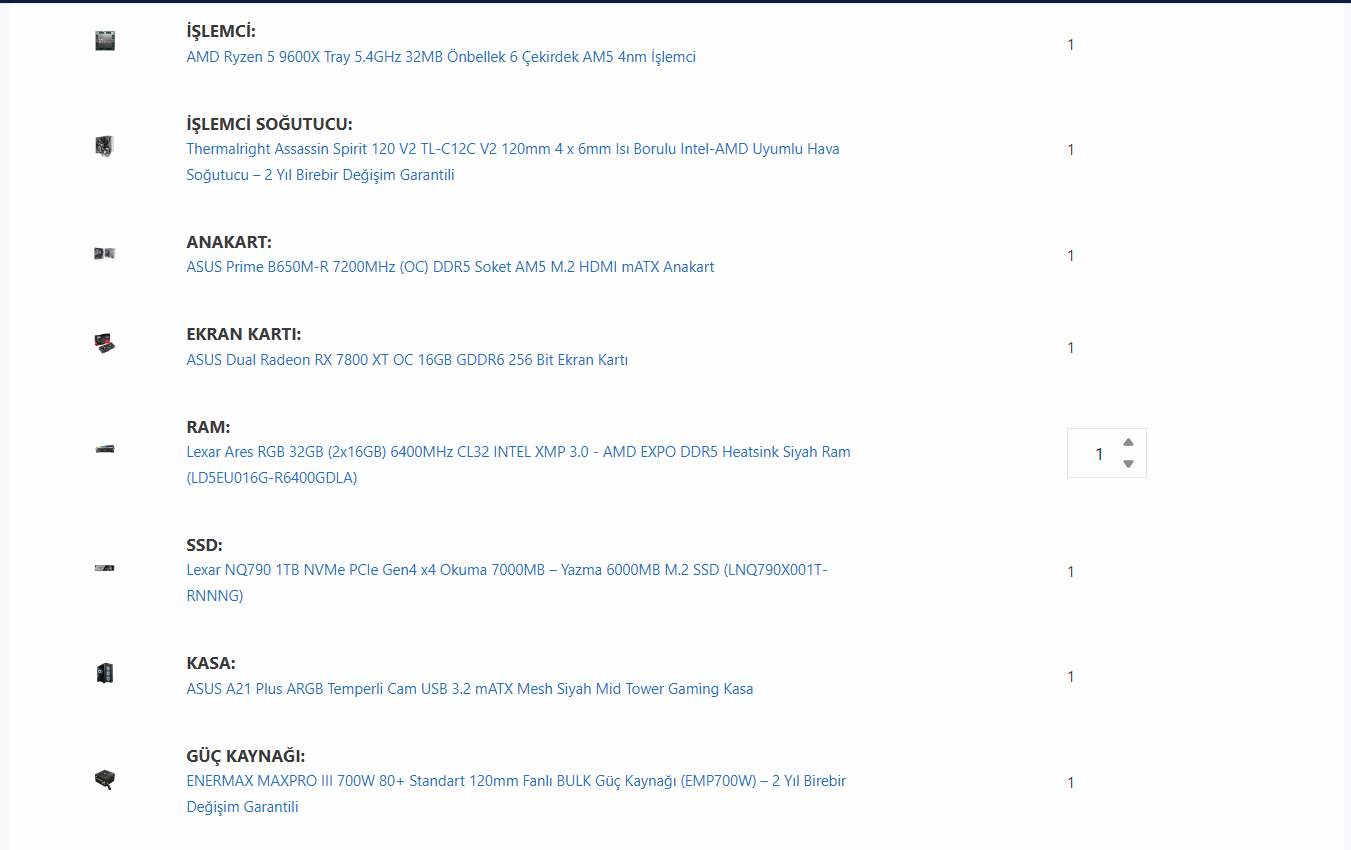Click the GÜÇ KAYNAĞI: category heading
The height and width of the screenshot is (850, 1351).
coord(246,756)
